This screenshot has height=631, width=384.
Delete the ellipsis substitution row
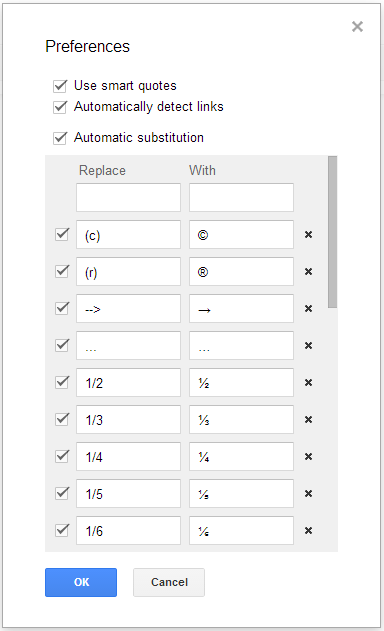pyautogui.click(x=308, y=346)
